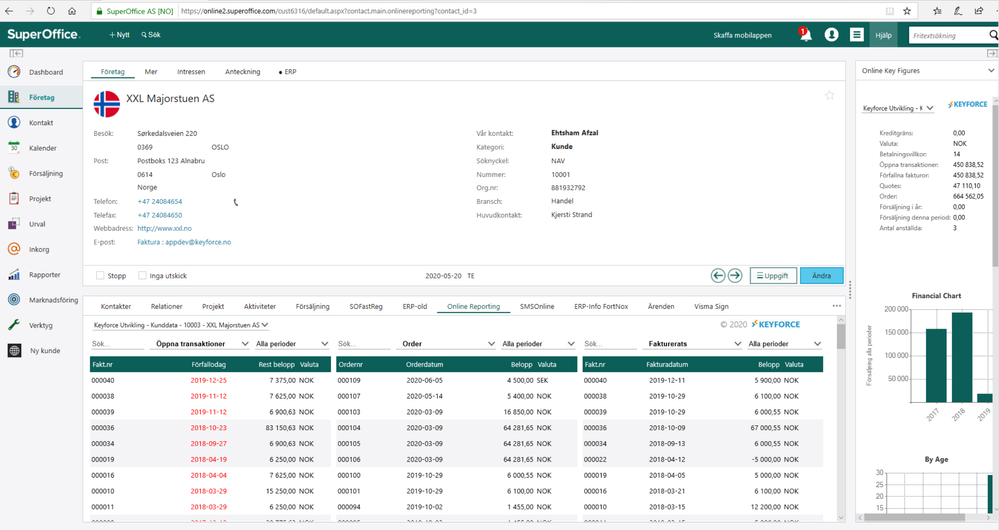Open the Inkorg navigator icon
Viewport: 999px width, 530px height.
pos(14,249)
